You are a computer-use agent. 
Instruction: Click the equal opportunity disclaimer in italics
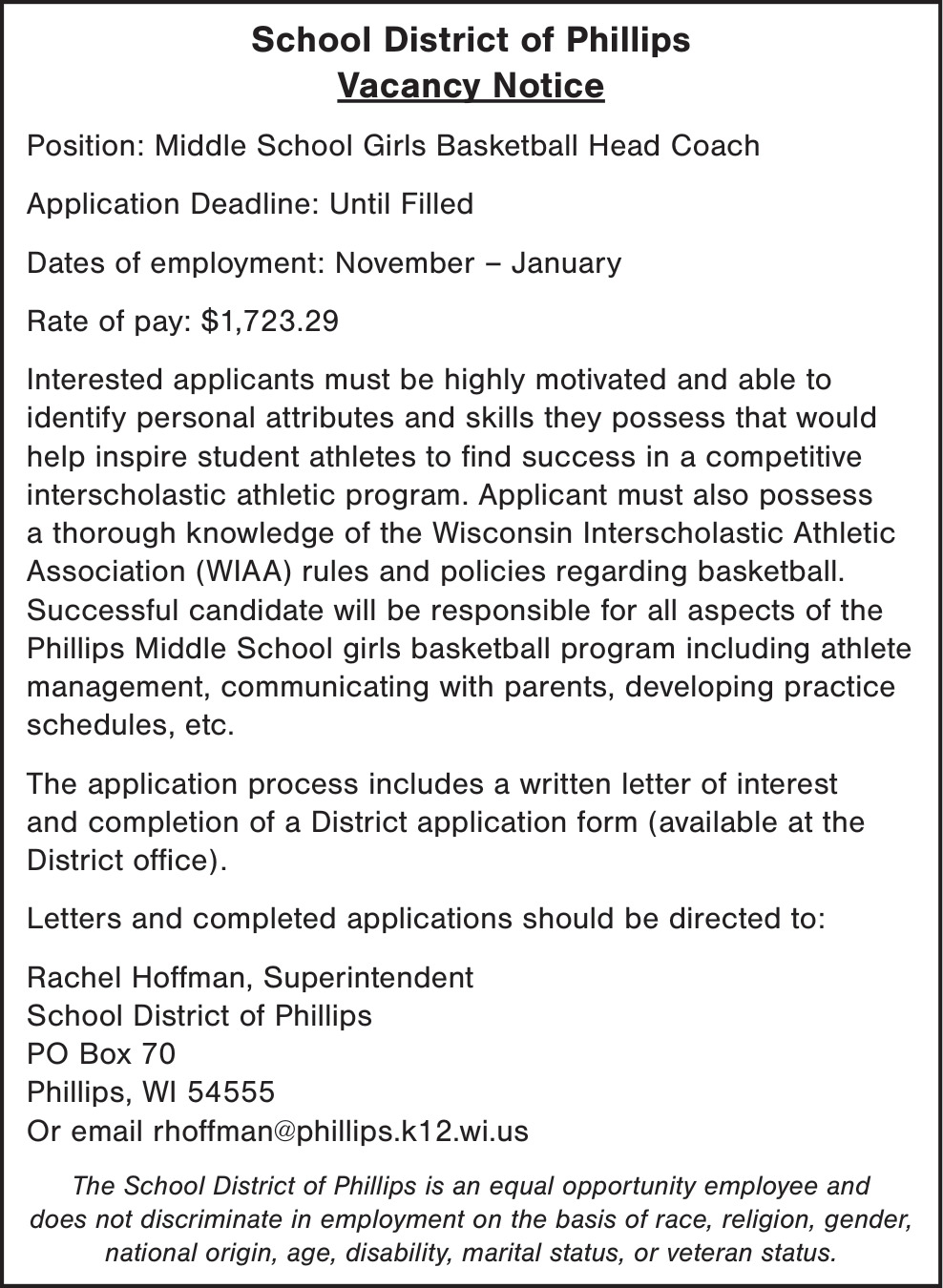pyautogui.click(x=471, y=1219)
